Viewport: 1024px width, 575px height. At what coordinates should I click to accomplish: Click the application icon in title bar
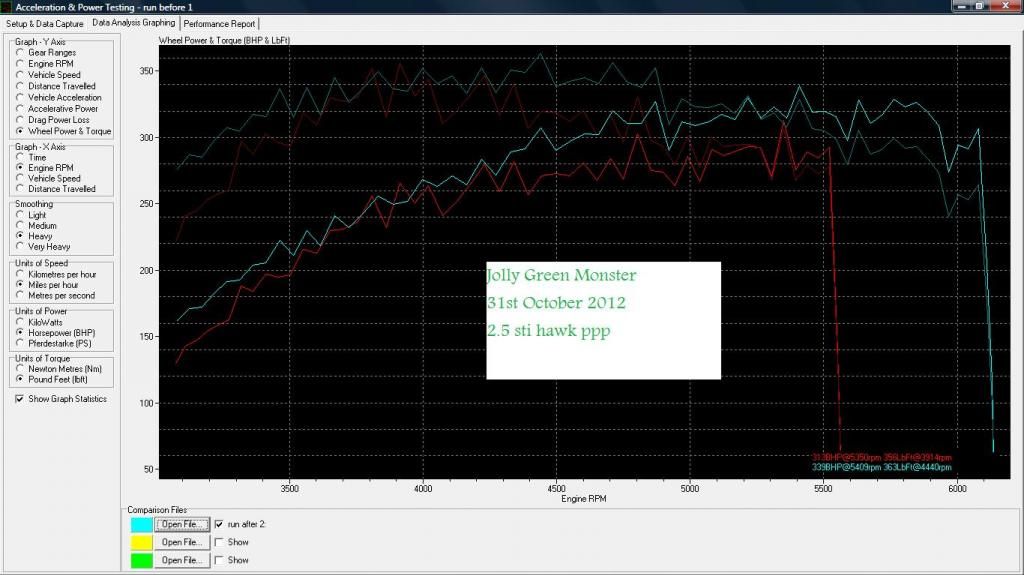(x=8, y=6)
